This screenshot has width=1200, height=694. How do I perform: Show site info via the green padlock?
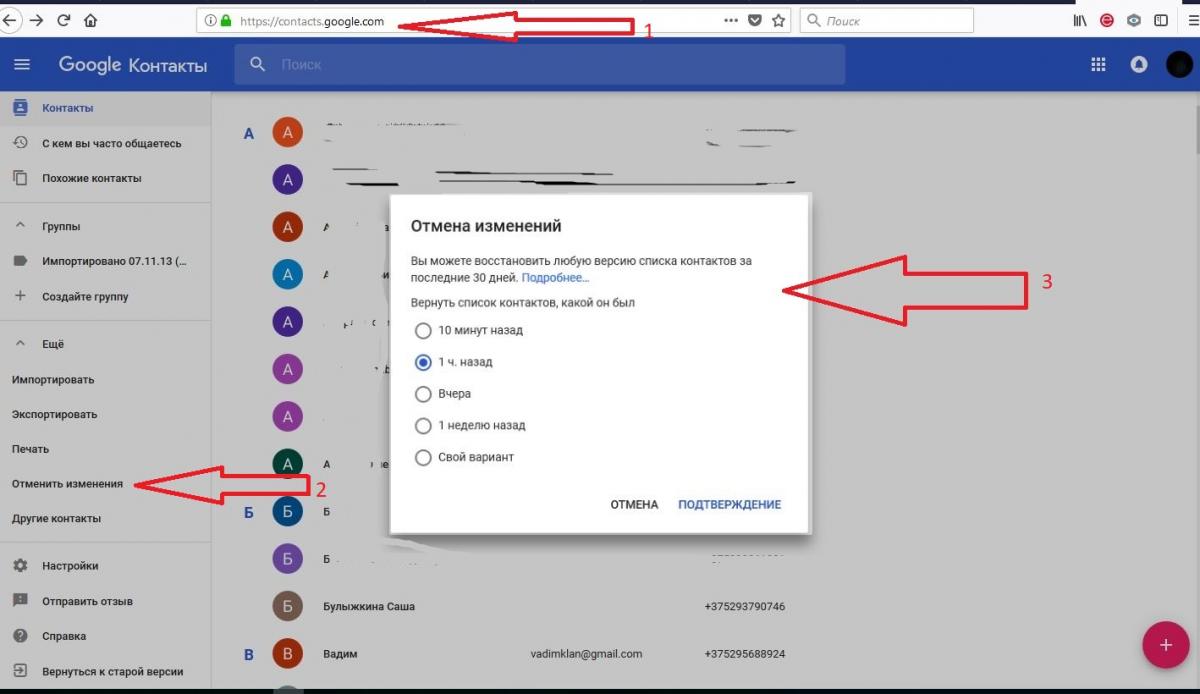tap(226, 20)
